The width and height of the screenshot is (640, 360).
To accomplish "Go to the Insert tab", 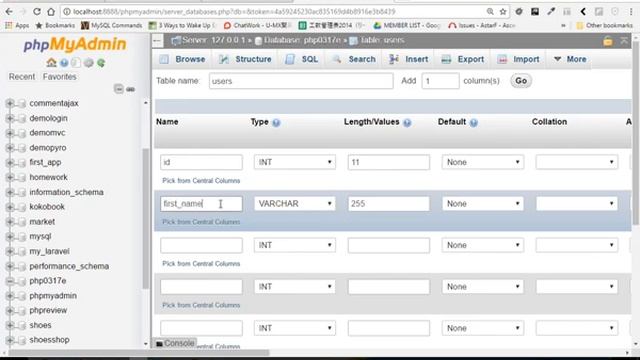I will (x=409, y=59).
